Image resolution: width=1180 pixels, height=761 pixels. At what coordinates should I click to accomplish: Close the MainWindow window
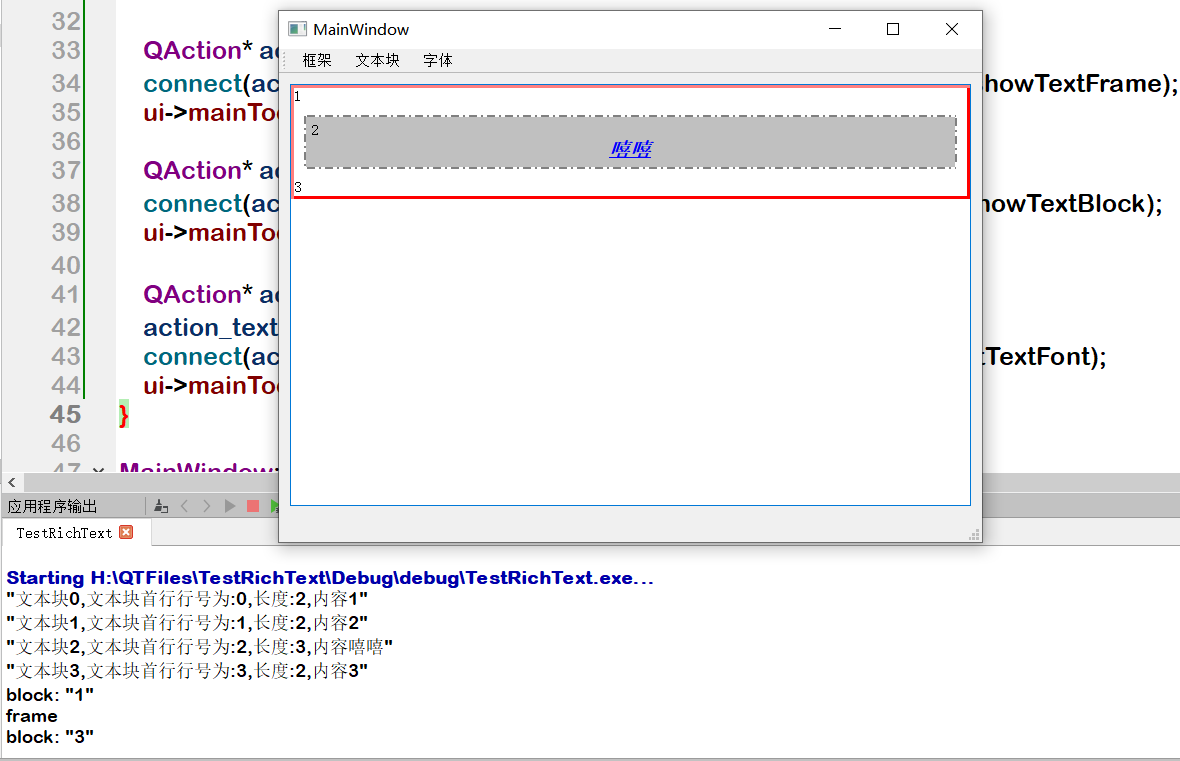click(x=952, y=29)
